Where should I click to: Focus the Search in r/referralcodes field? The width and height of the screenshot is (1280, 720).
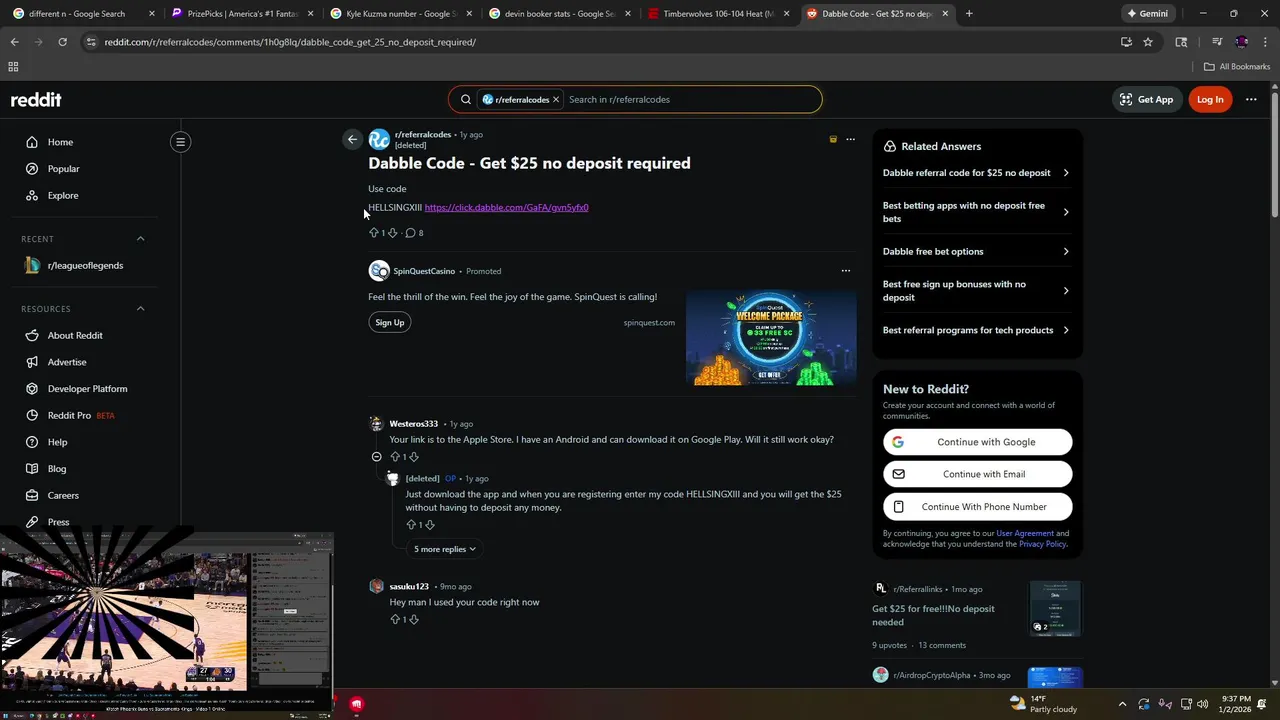tap(690, 100)
